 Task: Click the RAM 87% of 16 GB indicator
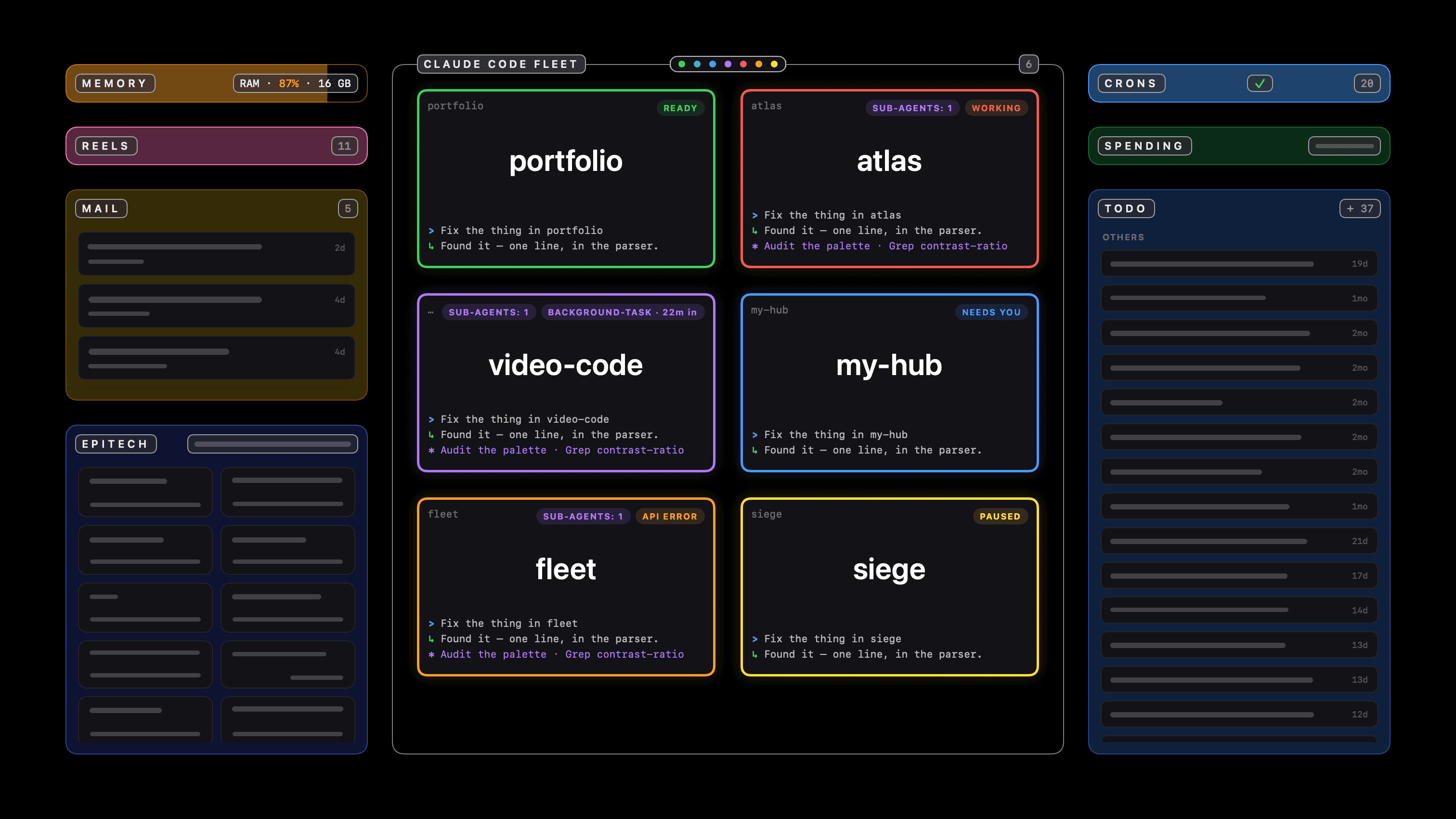click(x=295, y=84)
